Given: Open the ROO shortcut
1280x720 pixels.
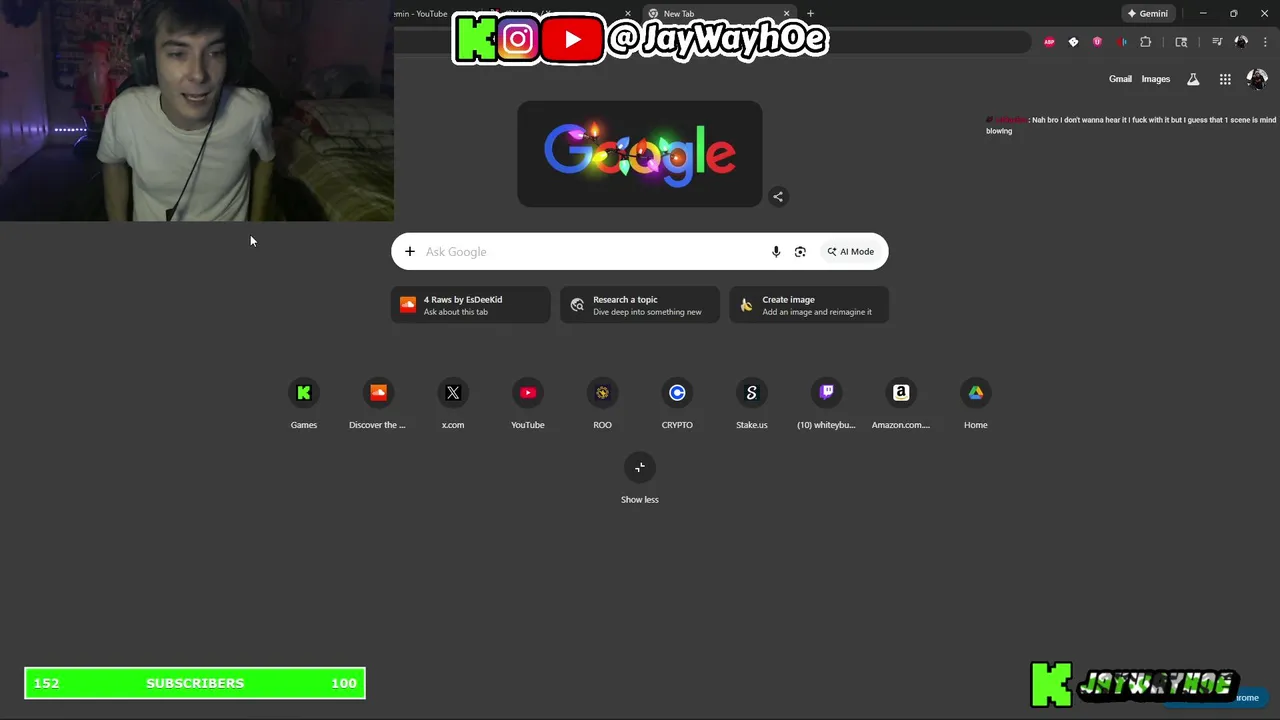Looking at the screenshot, I should click(x=602, y=403).
